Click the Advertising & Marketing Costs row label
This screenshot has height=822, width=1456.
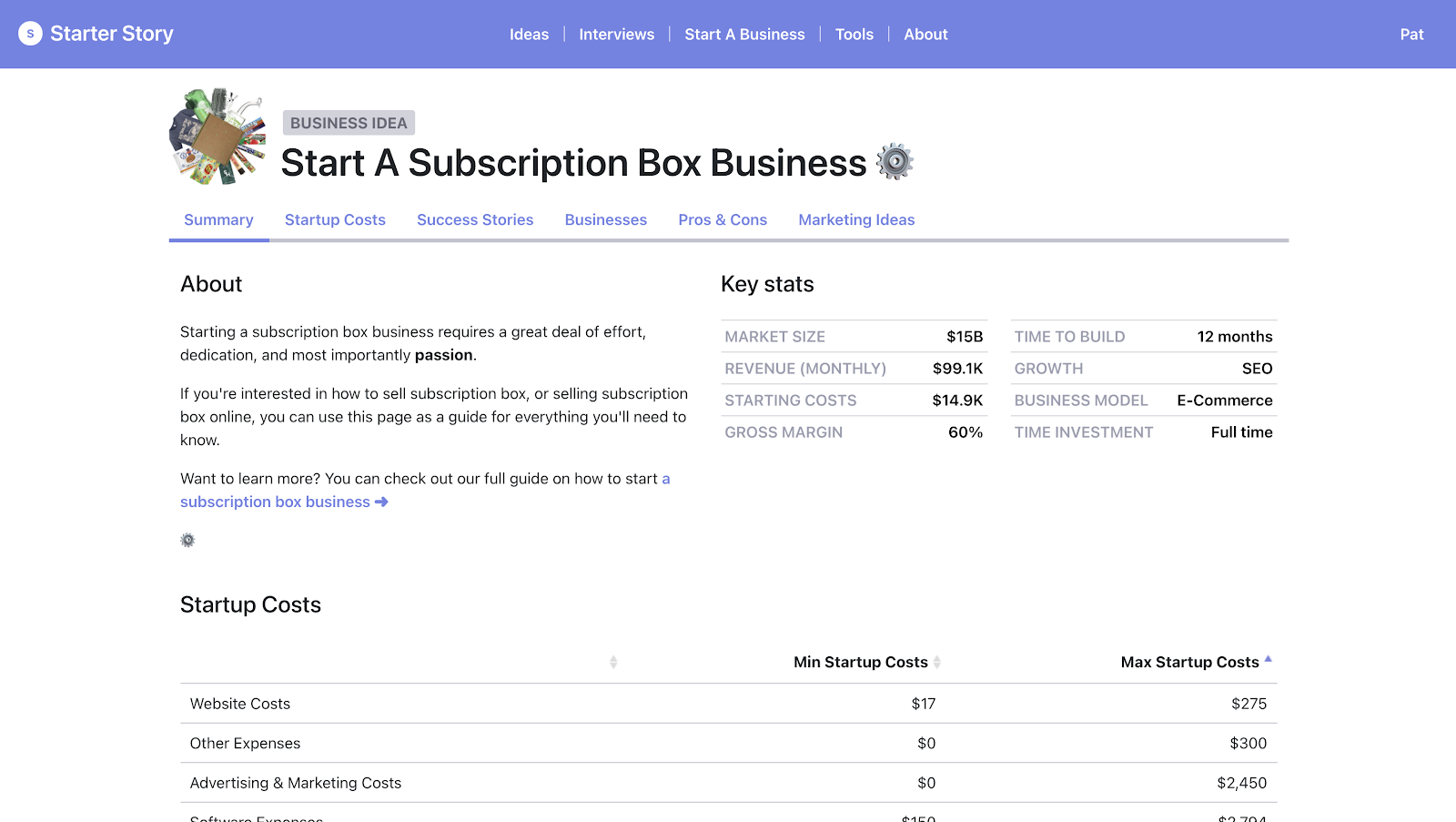(296, 782)
